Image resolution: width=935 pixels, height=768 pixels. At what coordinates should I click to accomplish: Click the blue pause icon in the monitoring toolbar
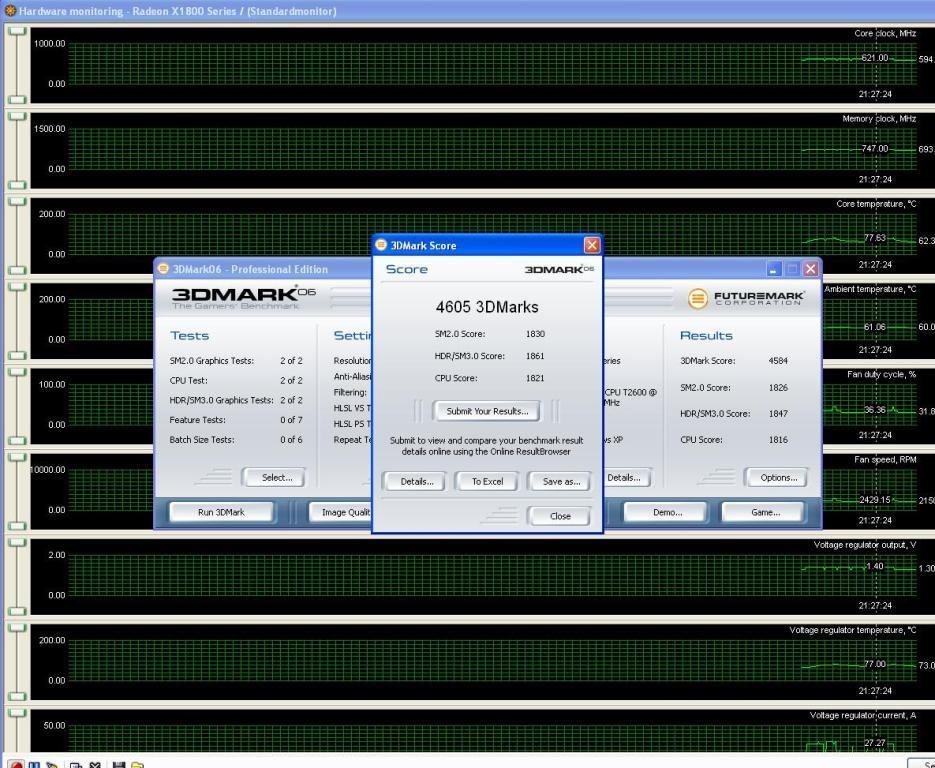35,764
